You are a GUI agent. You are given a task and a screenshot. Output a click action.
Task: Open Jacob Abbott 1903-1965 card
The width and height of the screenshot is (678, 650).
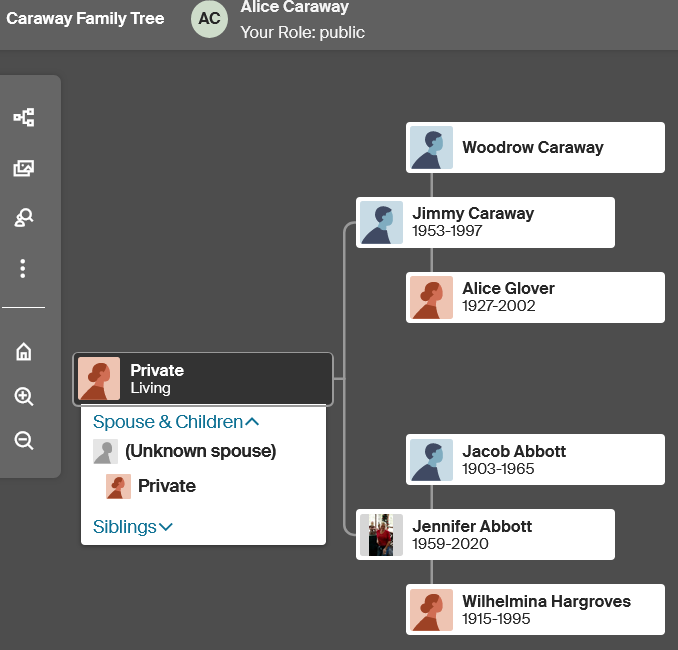click(x=535, y=459)
